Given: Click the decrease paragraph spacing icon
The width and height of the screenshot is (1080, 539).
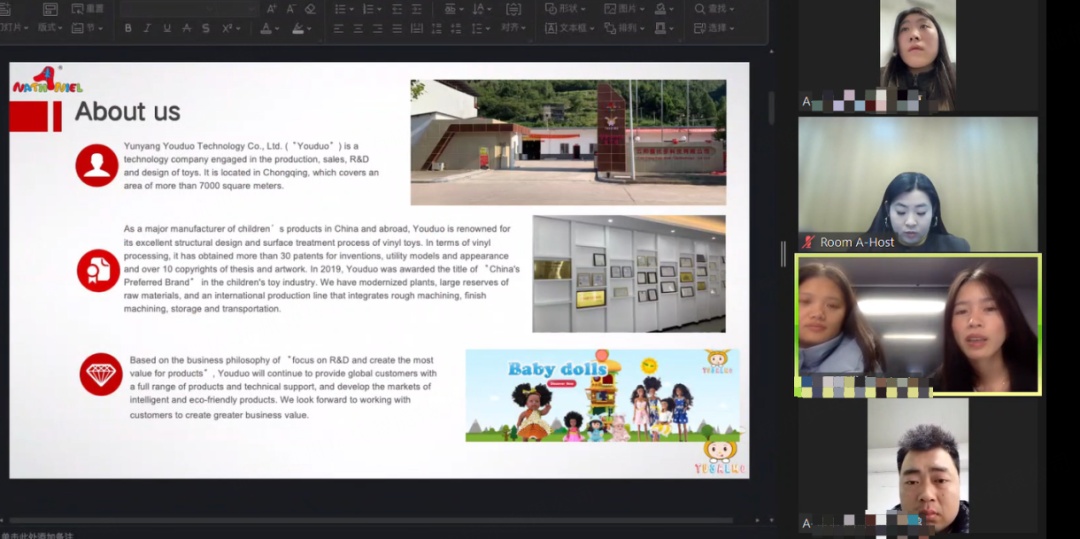Looking at the screenshot, I should [455, 28].
